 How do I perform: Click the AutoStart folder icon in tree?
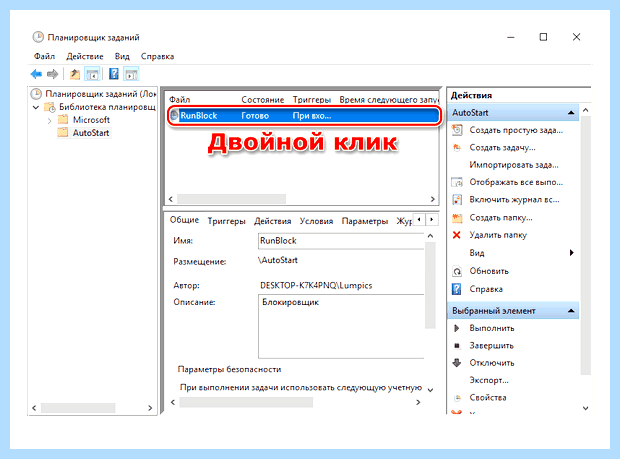[x=63, y=132]
